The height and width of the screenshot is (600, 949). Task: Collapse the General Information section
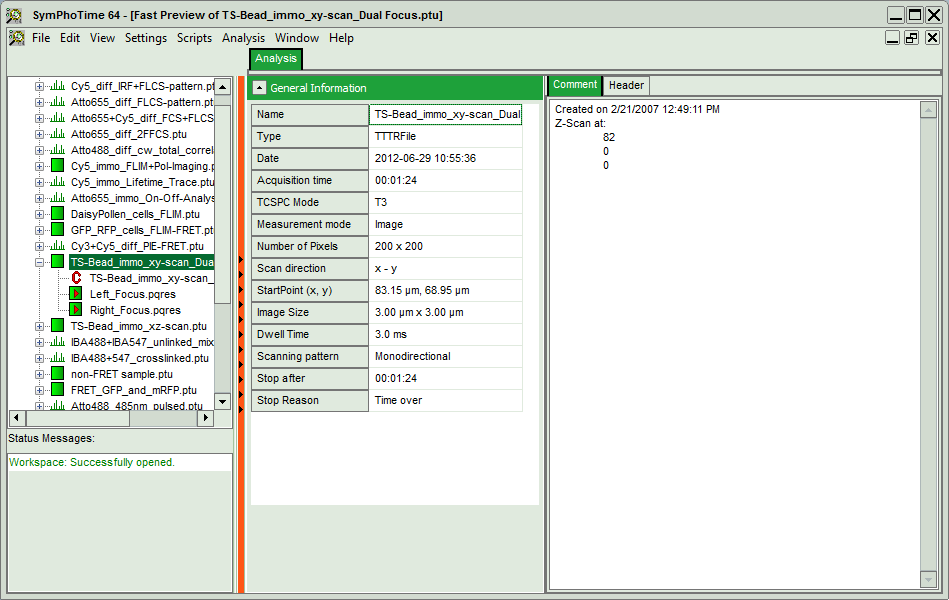[259, 88]
